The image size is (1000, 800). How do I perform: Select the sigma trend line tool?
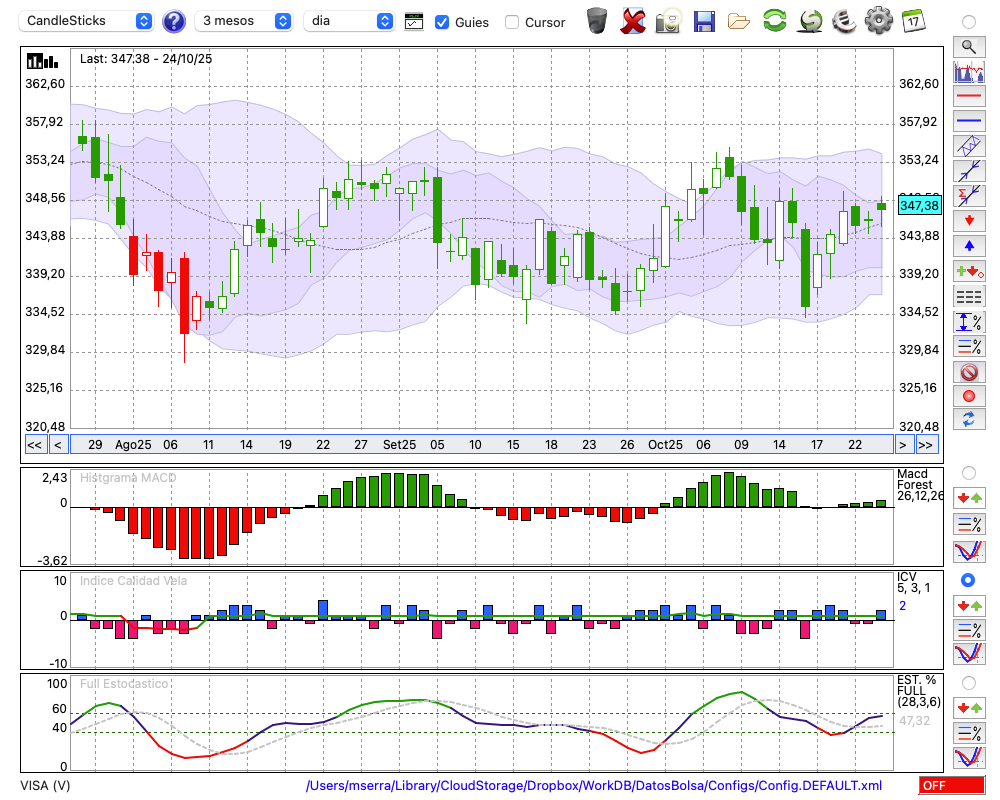(969, 196)
